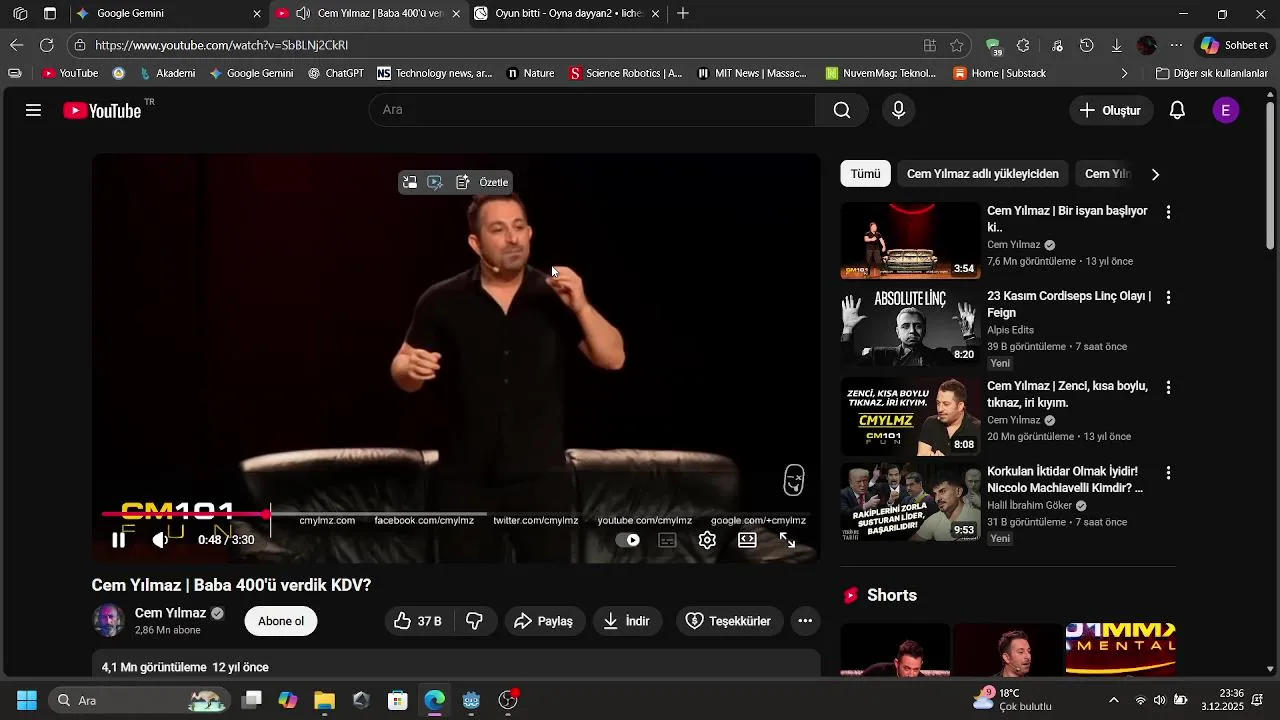Open 'Zenci, kısa boylu, tıknaz' video thumbnail
This screenshot has width=1280, height=720.
[x=910, y=416]
